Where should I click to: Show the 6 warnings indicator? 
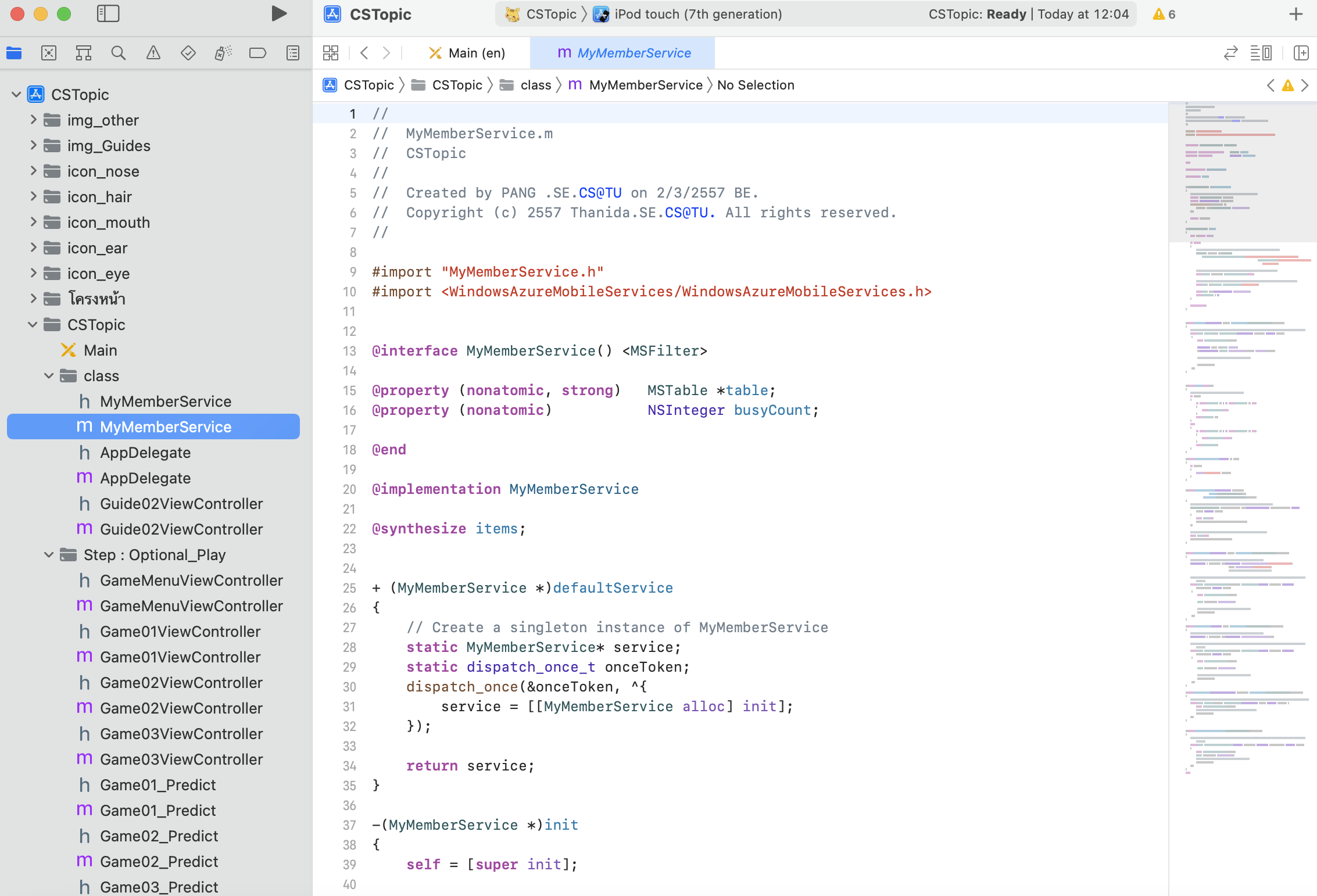click(1164, 14)
